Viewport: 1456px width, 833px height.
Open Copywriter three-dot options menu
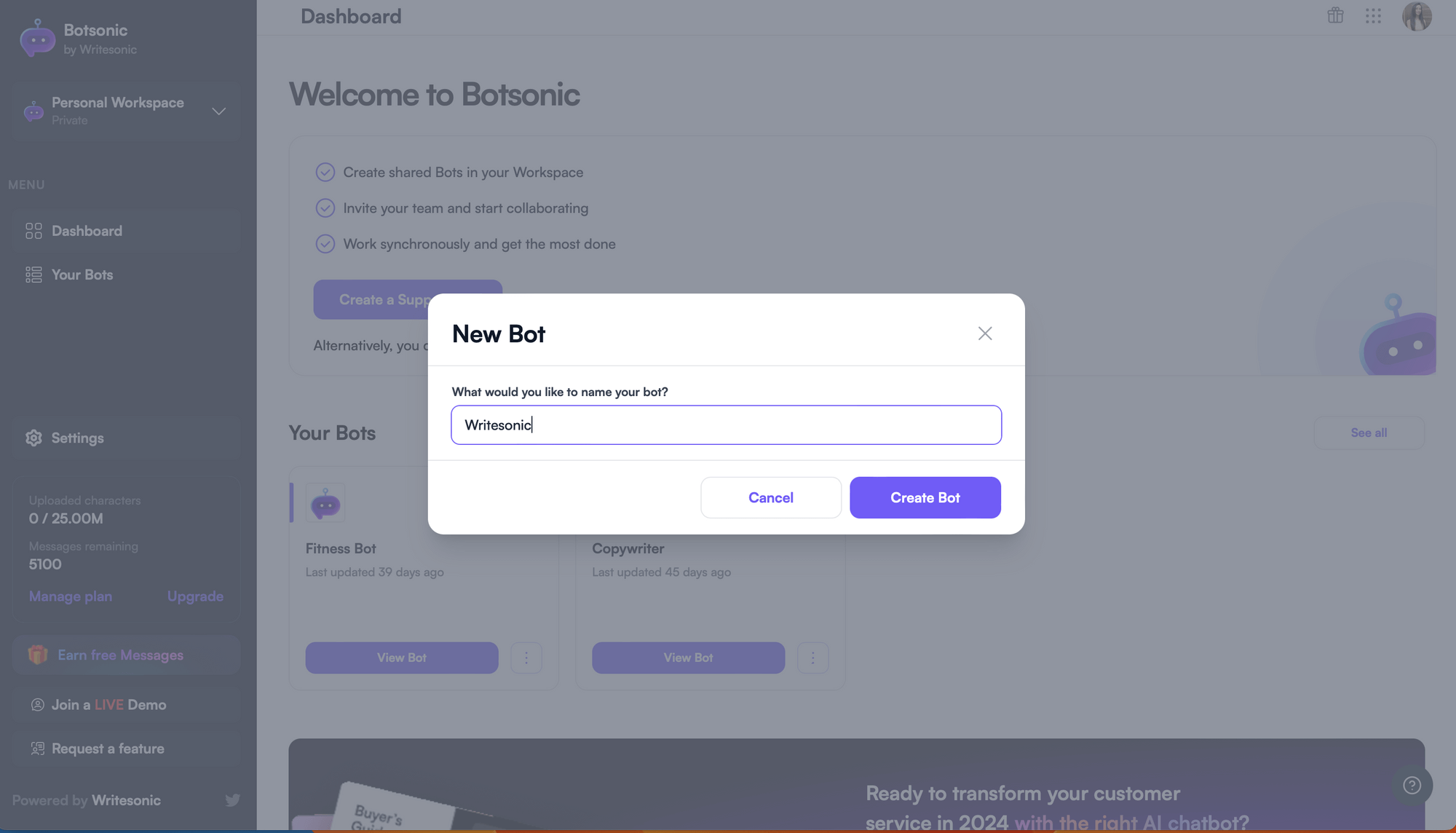click(x=813, y=658)
